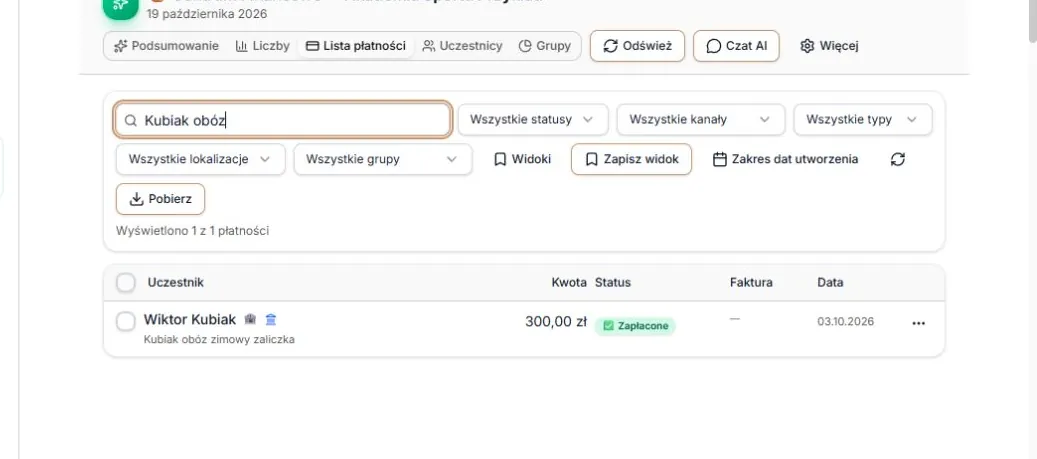Image resolution: width=1037 pixels, height=459 pixels.
Task: Click the search field containing Kubiak obóz
Action: tap(283, 120)
